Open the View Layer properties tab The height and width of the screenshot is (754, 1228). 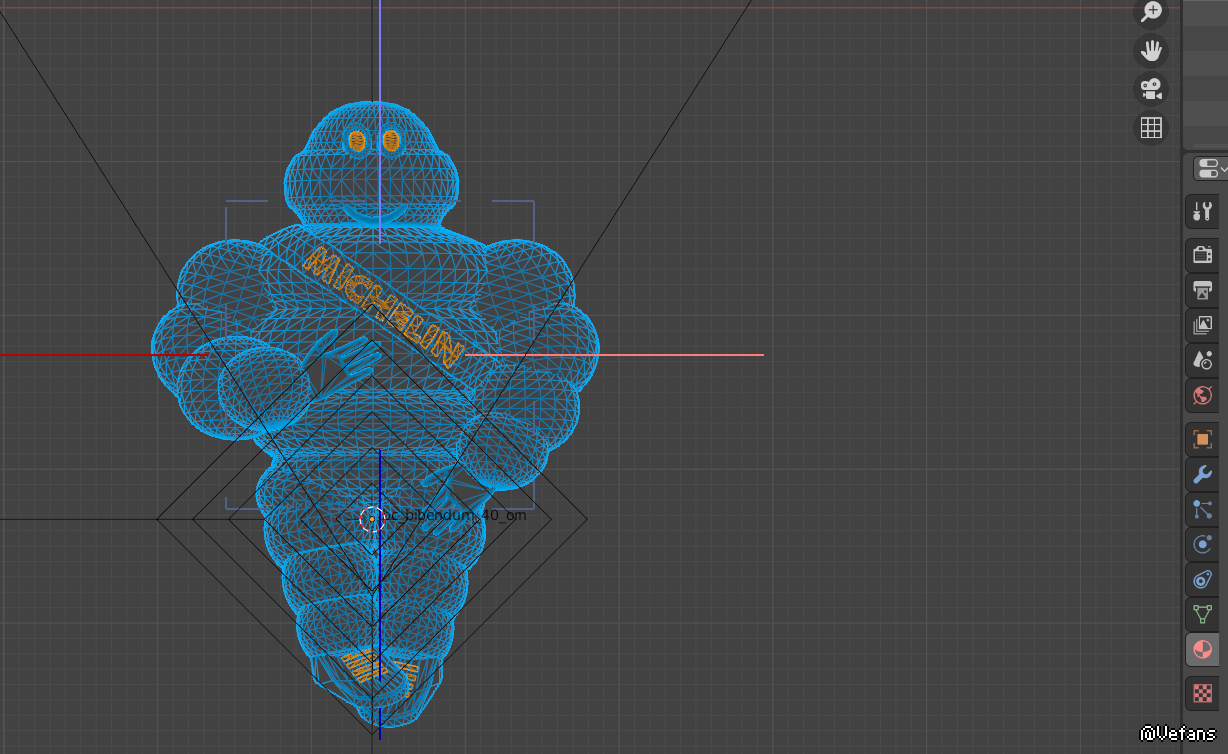pyautogui.click(x=1203, y=325)
